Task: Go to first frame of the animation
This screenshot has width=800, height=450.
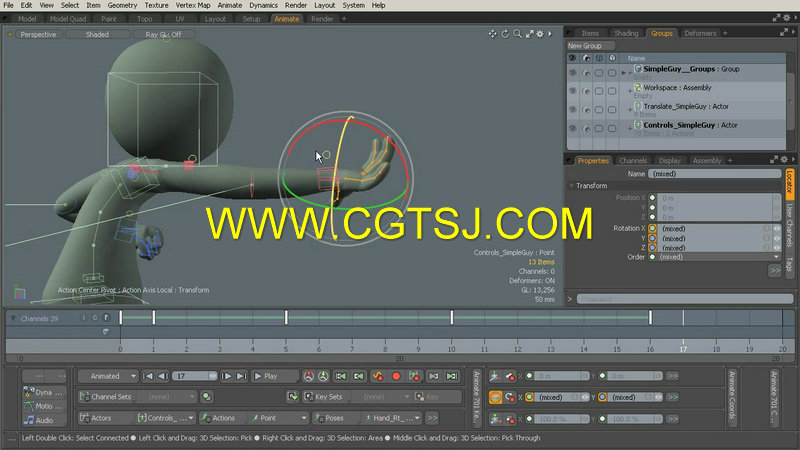Action: 148,376
